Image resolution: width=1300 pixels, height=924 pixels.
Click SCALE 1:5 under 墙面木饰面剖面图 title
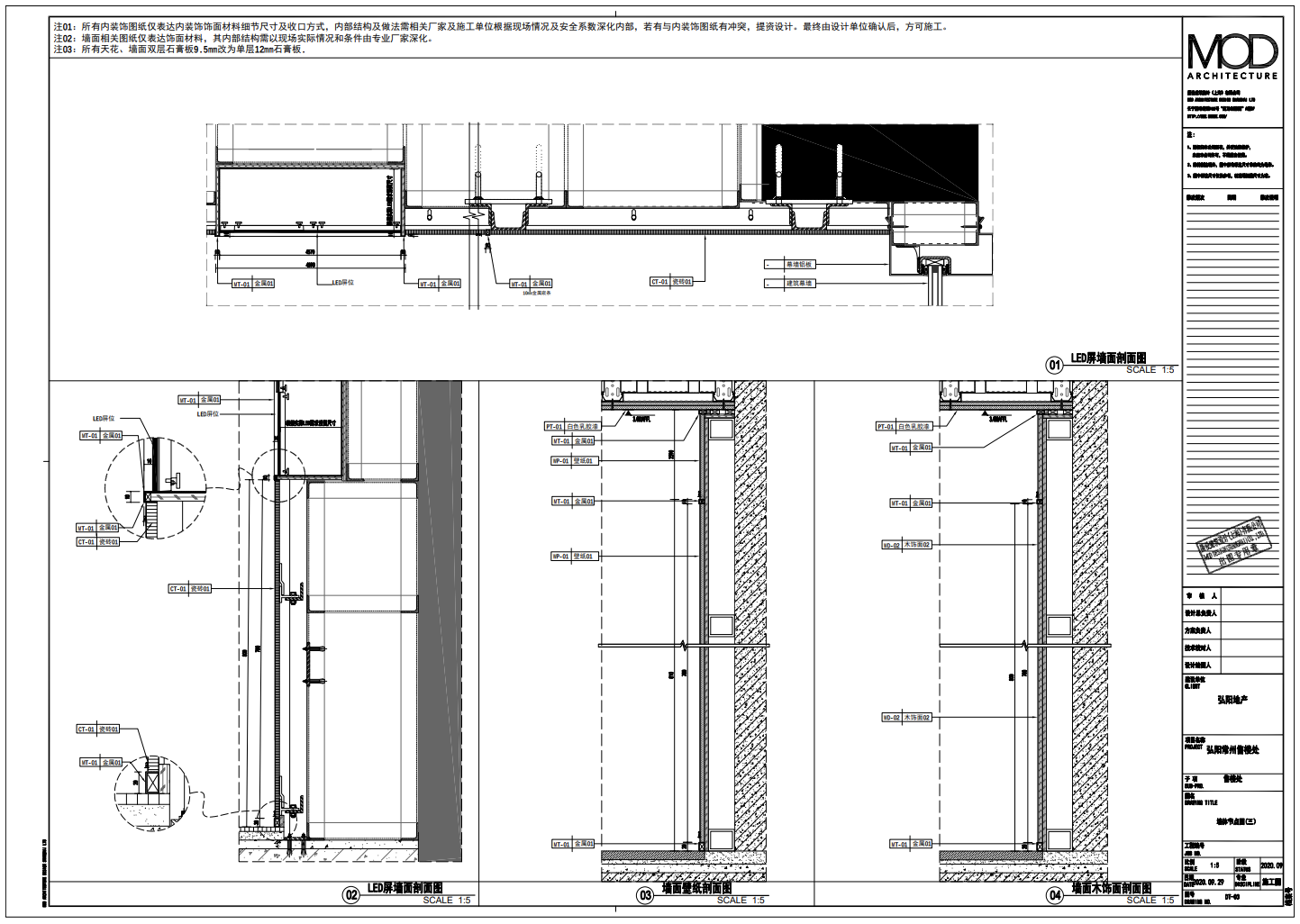pos(1150,901)
